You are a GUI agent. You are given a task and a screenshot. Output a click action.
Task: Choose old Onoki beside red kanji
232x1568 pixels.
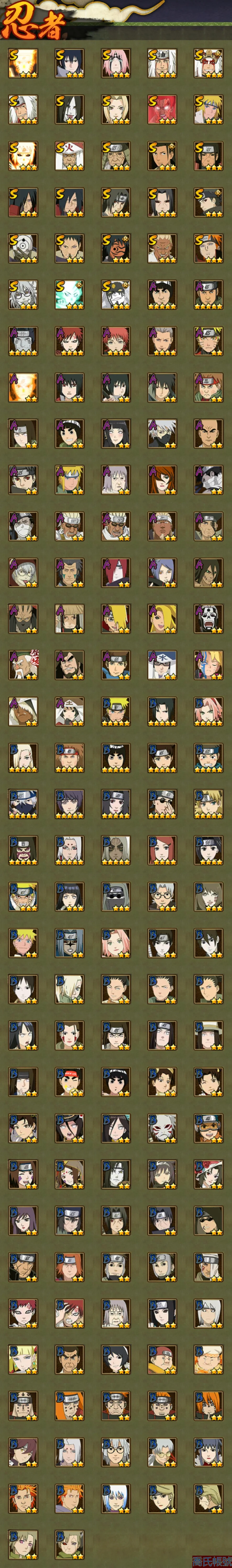click(23, 665)
